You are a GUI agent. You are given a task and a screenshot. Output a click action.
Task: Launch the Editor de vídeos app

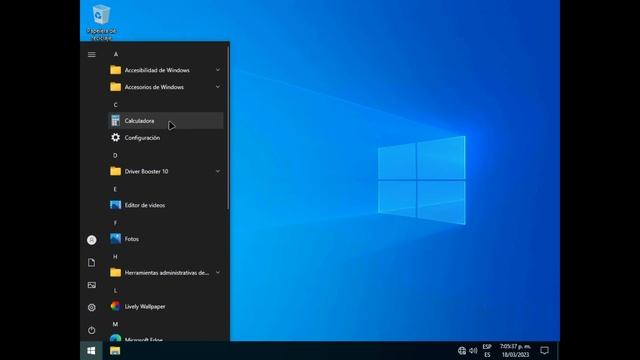pos(165,205)
